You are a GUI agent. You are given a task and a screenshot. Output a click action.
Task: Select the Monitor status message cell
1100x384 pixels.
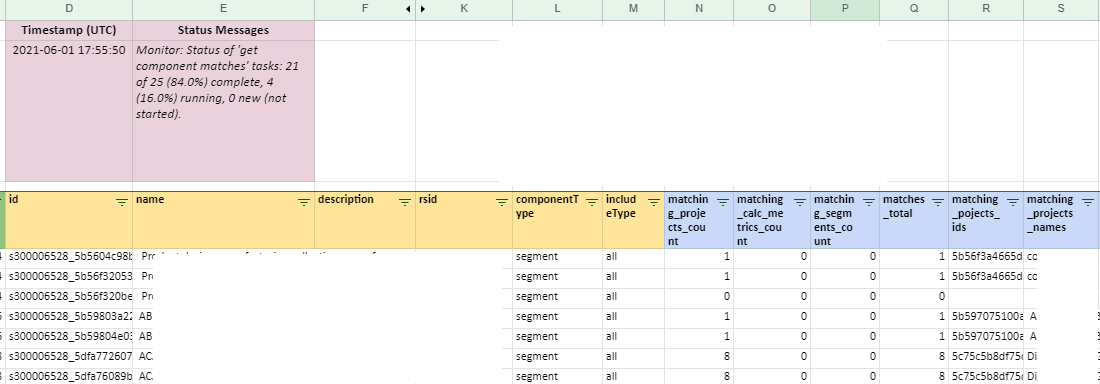click(x=223, y=111)
